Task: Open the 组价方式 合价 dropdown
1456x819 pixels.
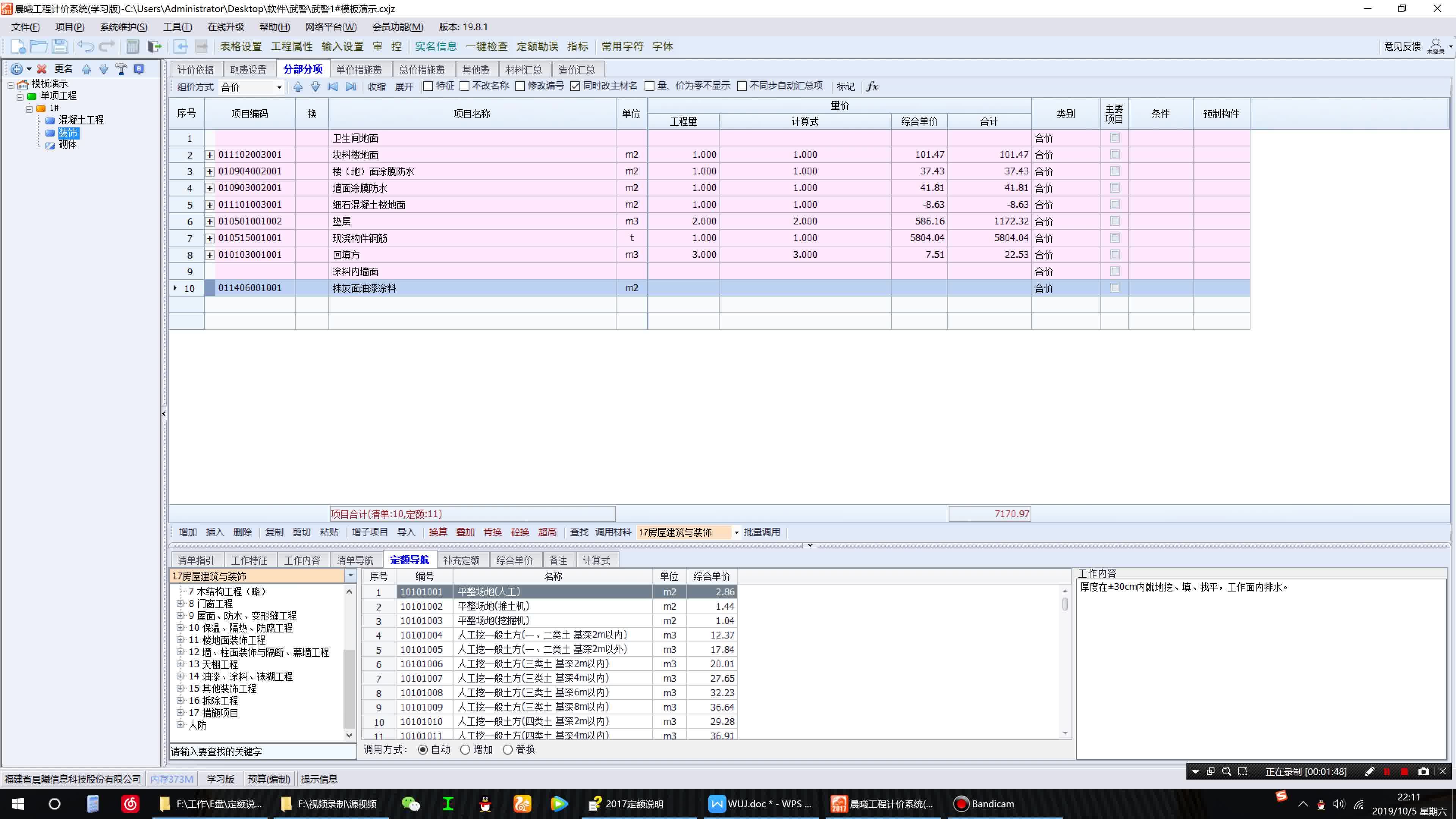Action: 279,87
